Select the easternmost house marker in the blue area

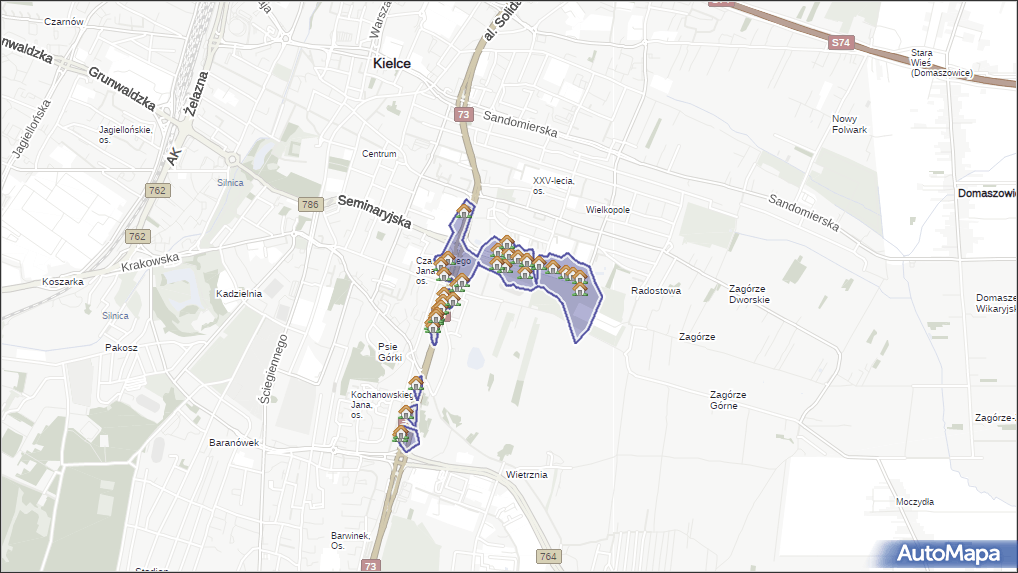pos(579,289)
